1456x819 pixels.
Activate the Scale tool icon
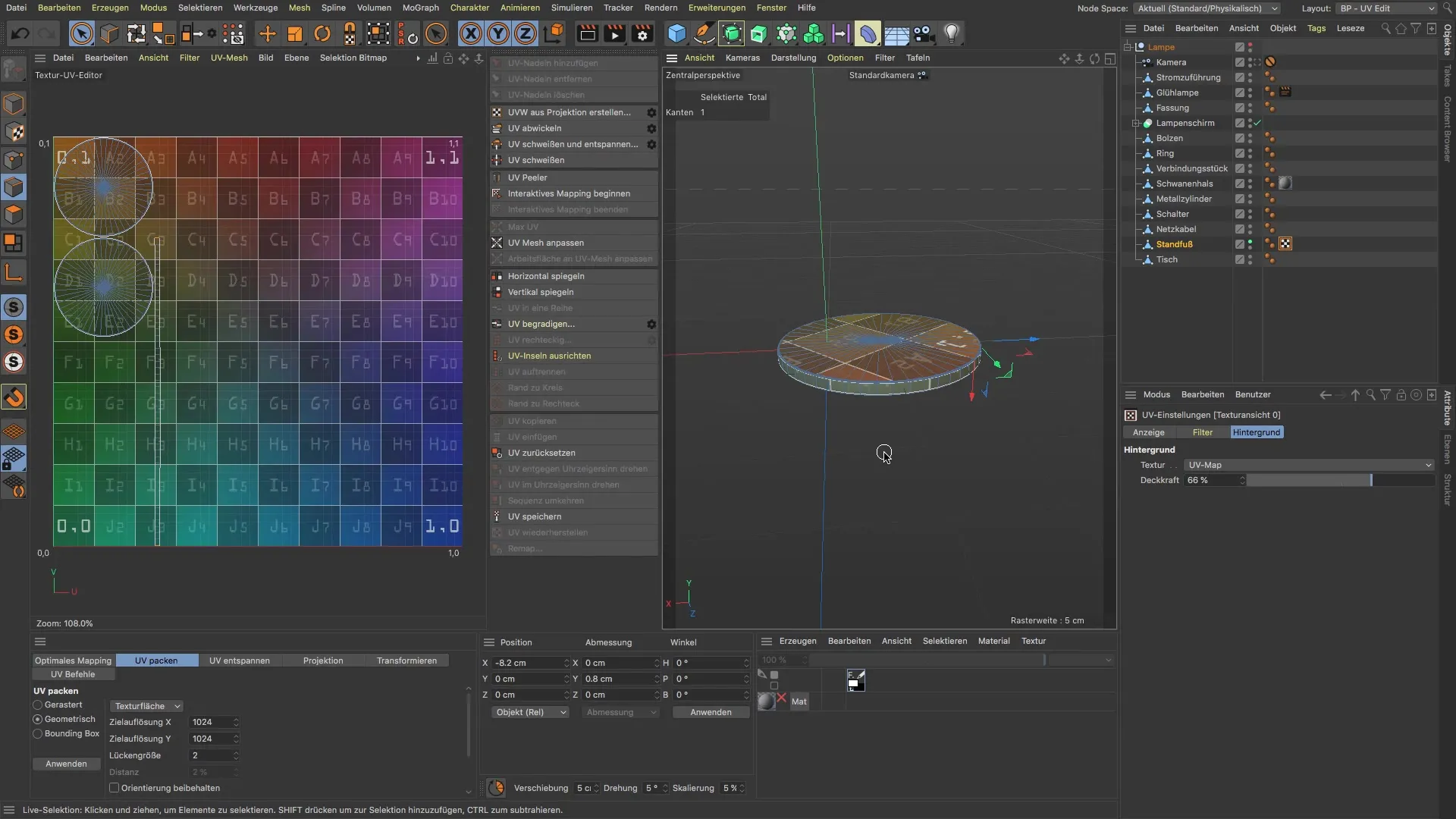click(294, 34)
